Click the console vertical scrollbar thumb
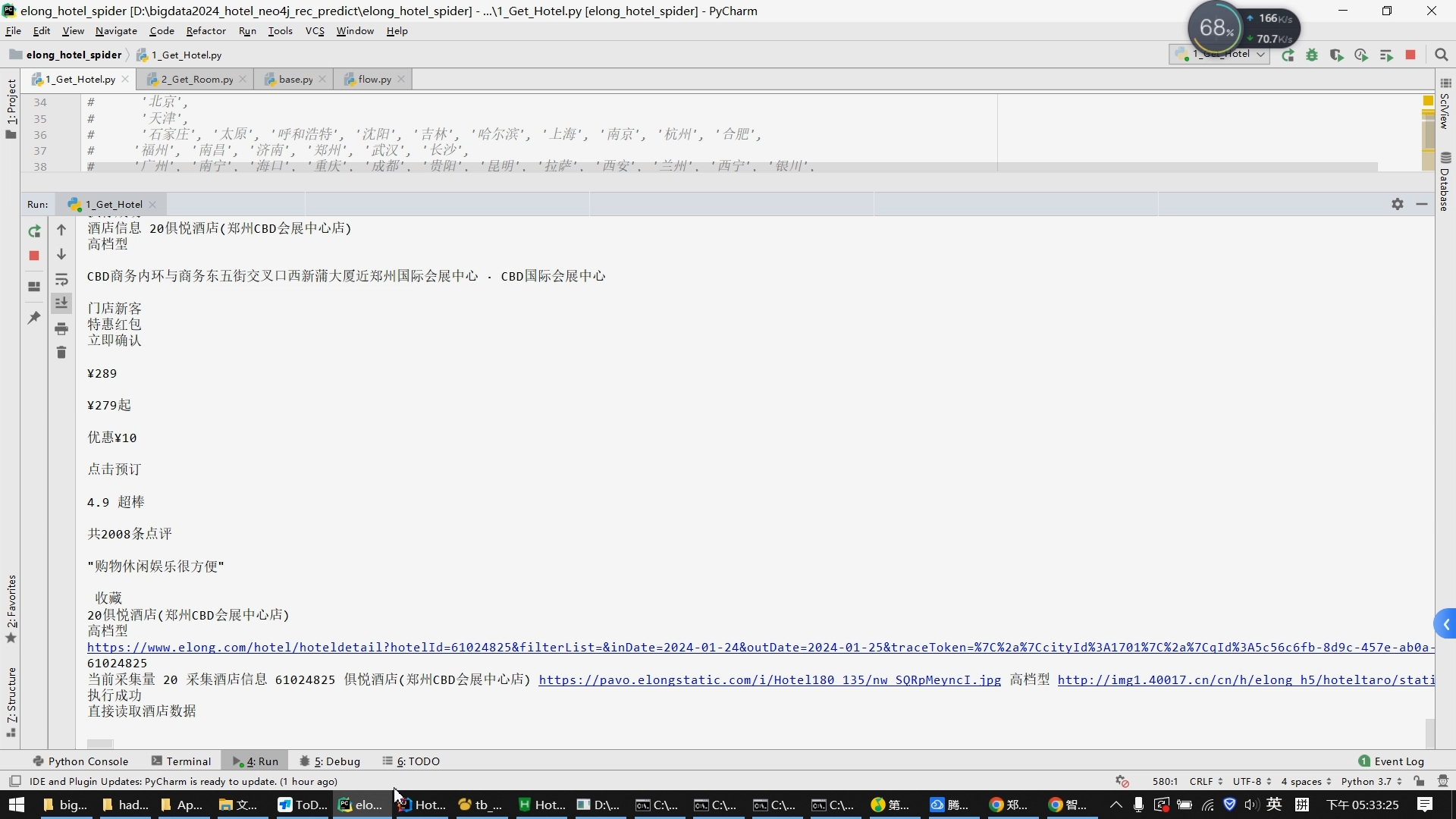1456x819 pixels. click(x=1429, y=733)
